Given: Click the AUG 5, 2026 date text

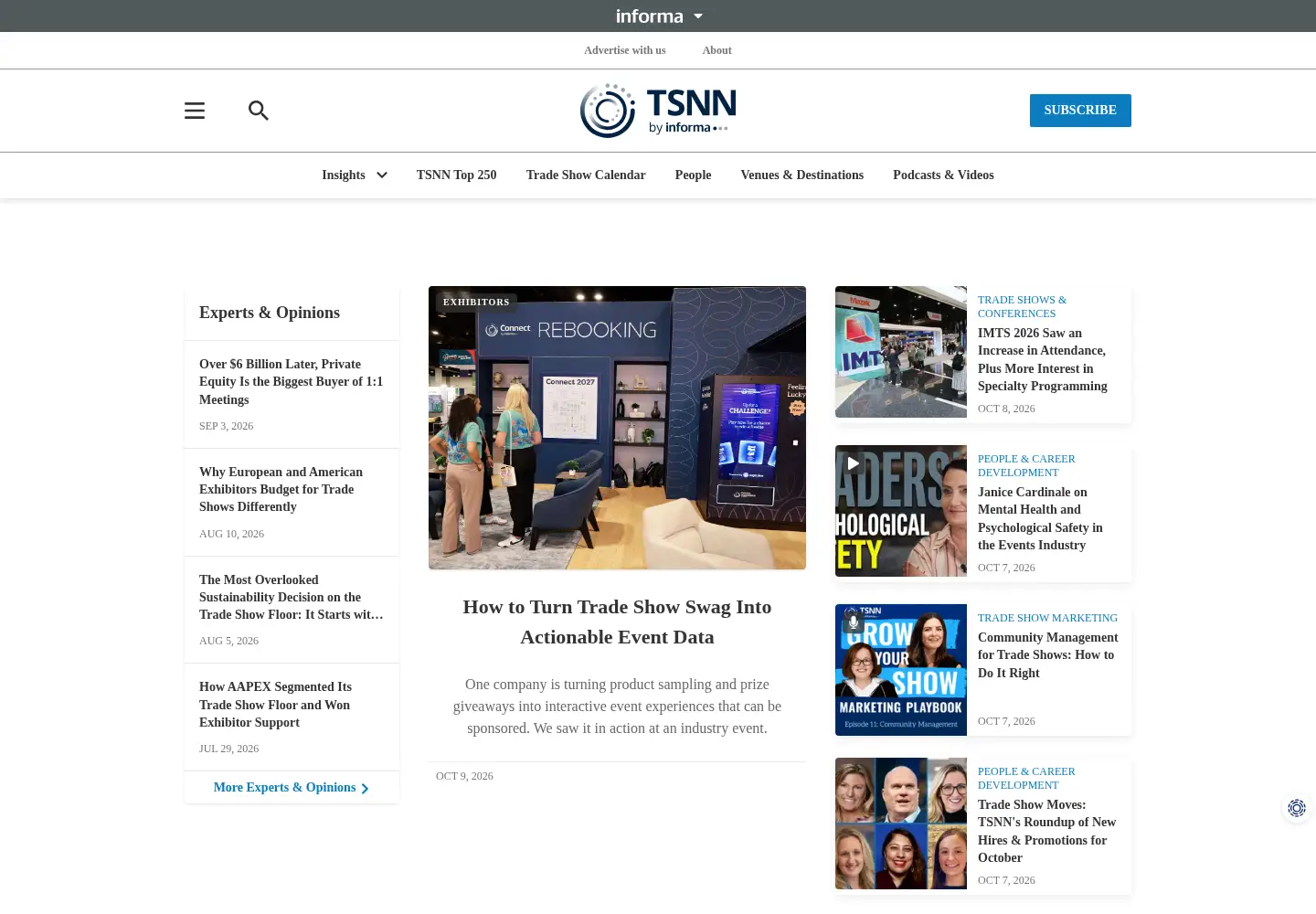Looking at the screenshot, I should pos(228,641).
